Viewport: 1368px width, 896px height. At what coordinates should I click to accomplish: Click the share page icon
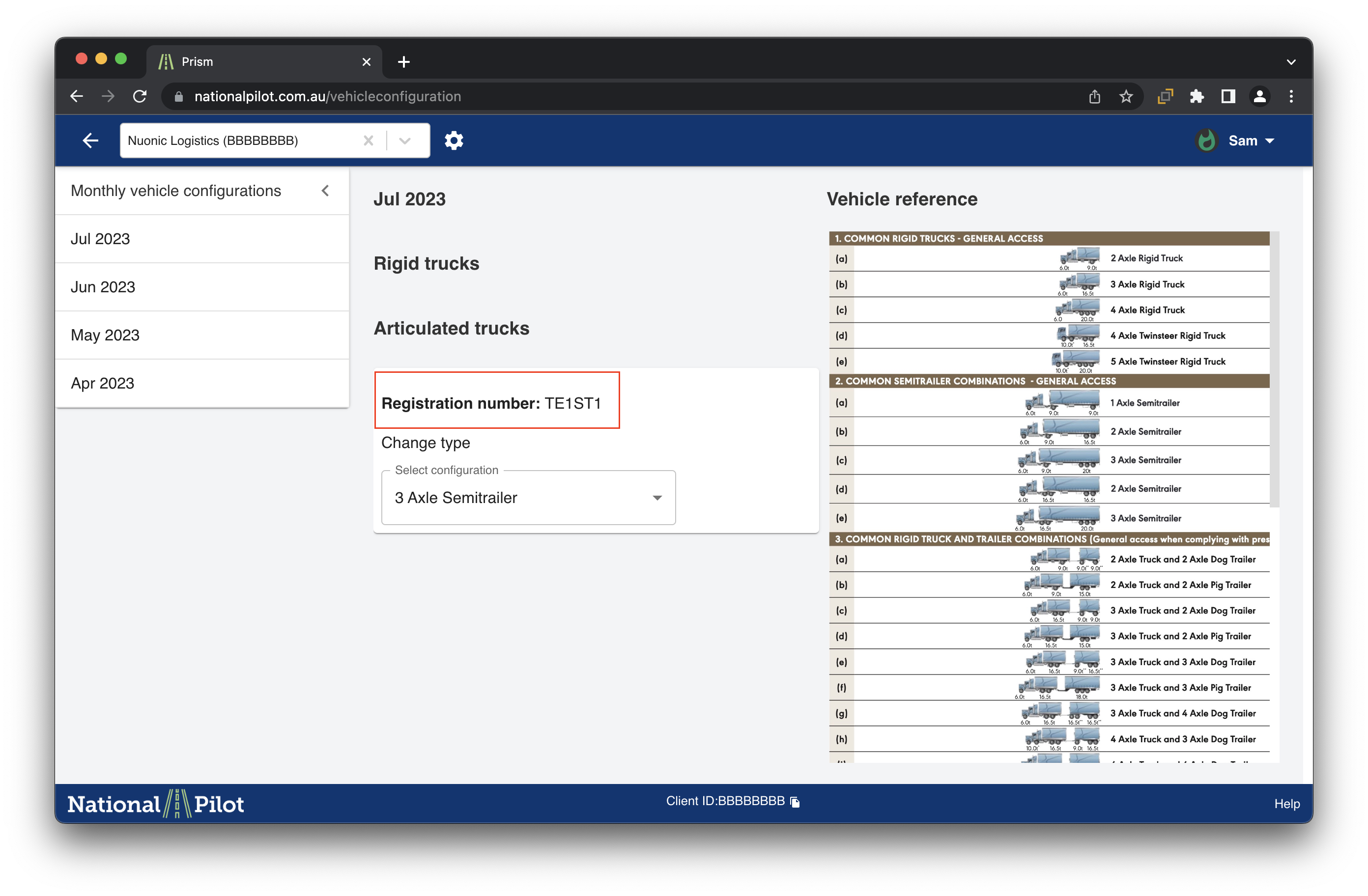(1094, 97)
